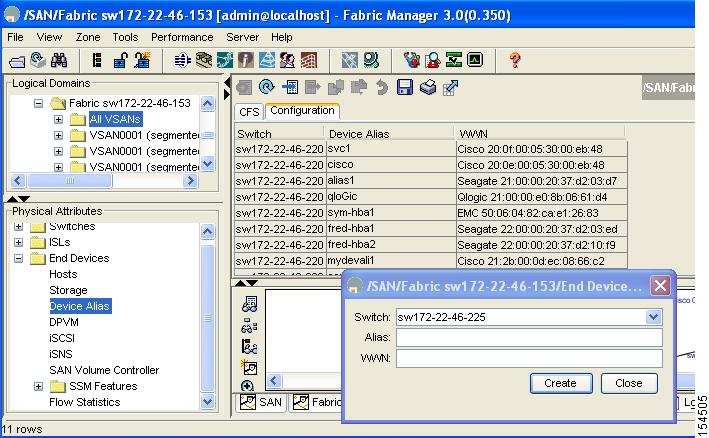Viewport: 709px width, 438px height.
Task: Click the green chart checkmark icon
Action: point(454,60)
